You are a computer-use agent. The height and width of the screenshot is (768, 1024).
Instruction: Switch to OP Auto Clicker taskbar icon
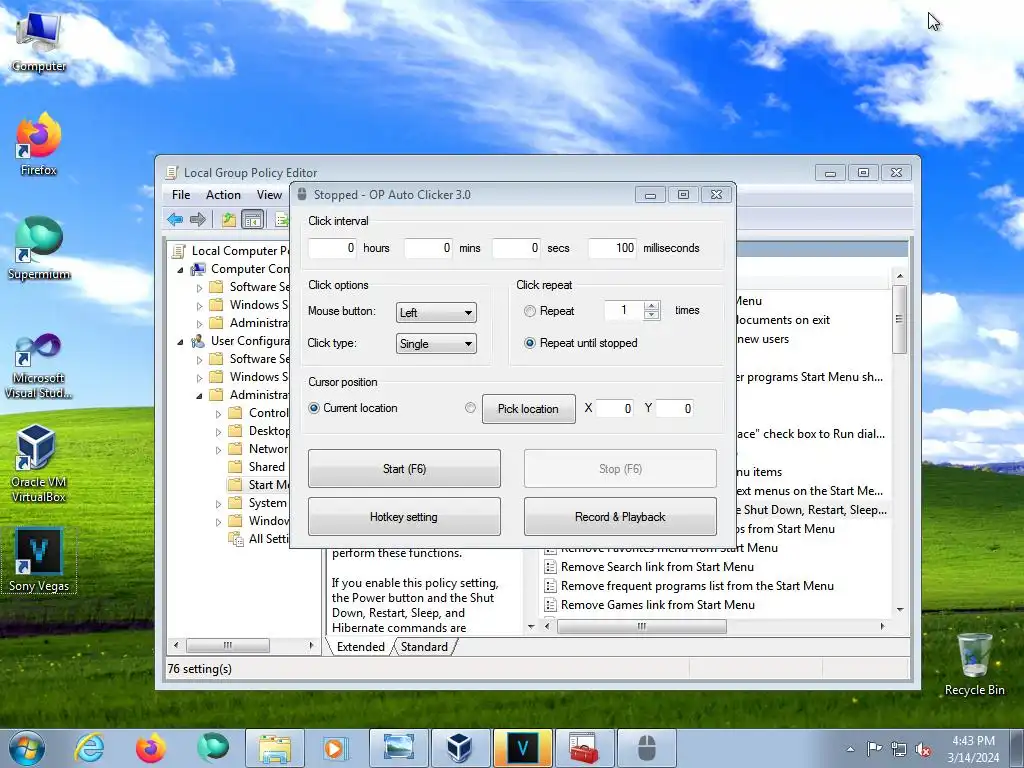click(x=646, y=748)
